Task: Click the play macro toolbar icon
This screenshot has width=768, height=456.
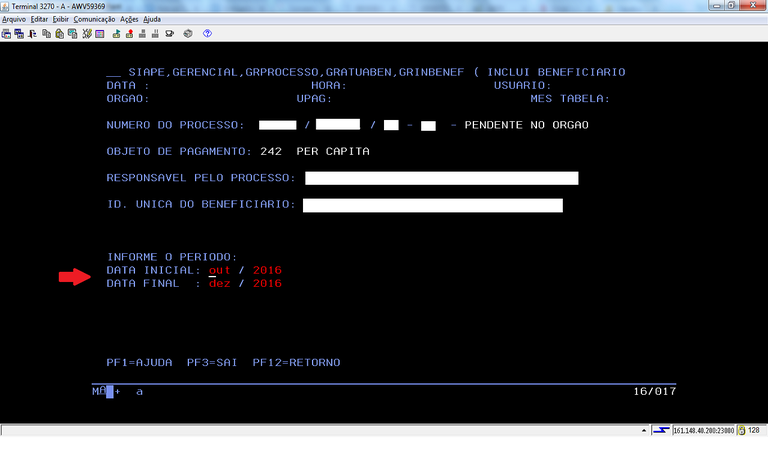Action: pos(117,34)
